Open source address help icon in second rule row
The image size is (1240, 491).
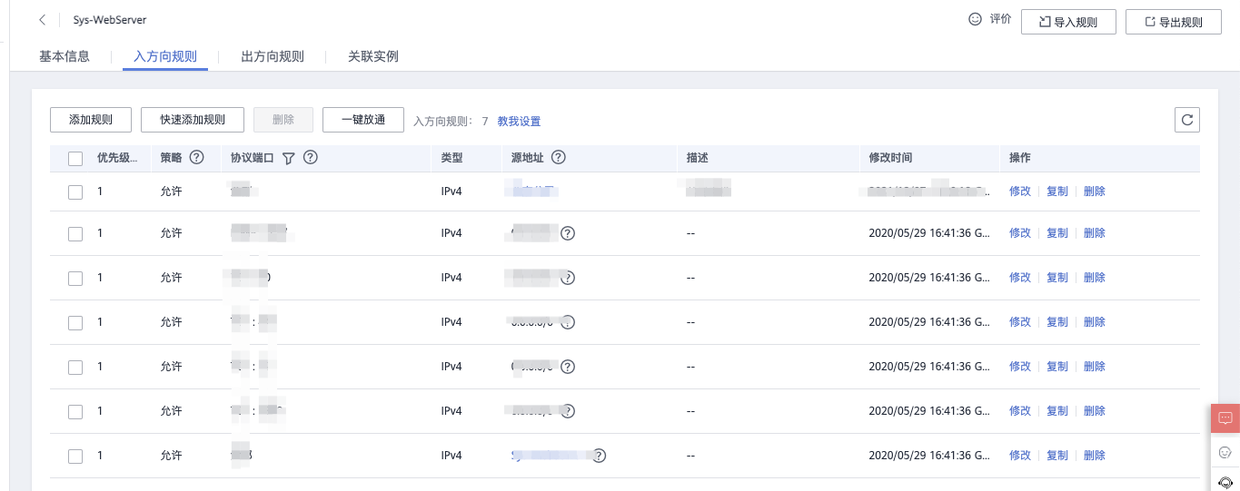pyautogui.click(x=567, y=233)
